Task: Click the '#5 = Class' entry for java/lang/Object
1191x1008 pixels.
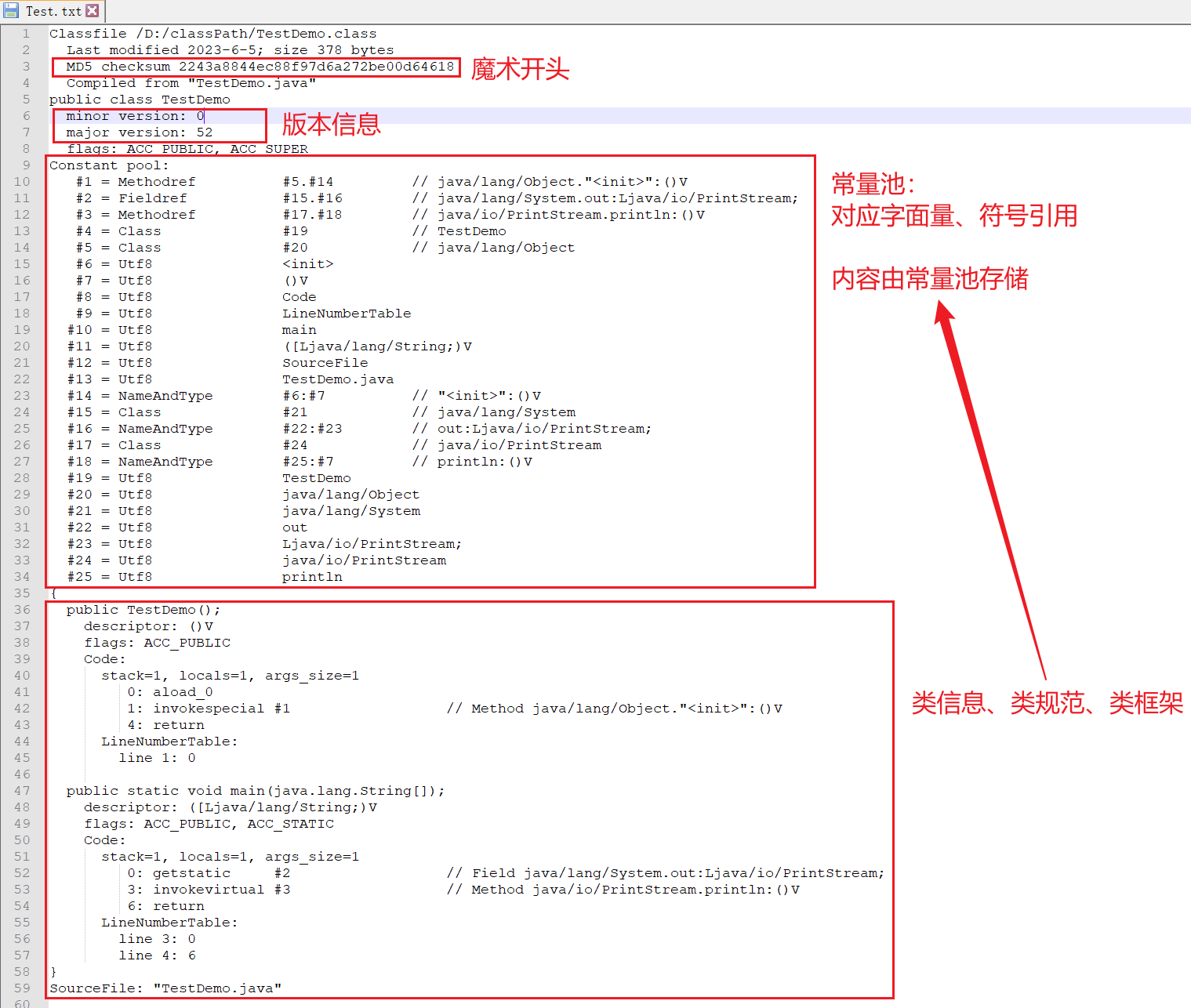Action: [x=325, y=248]
